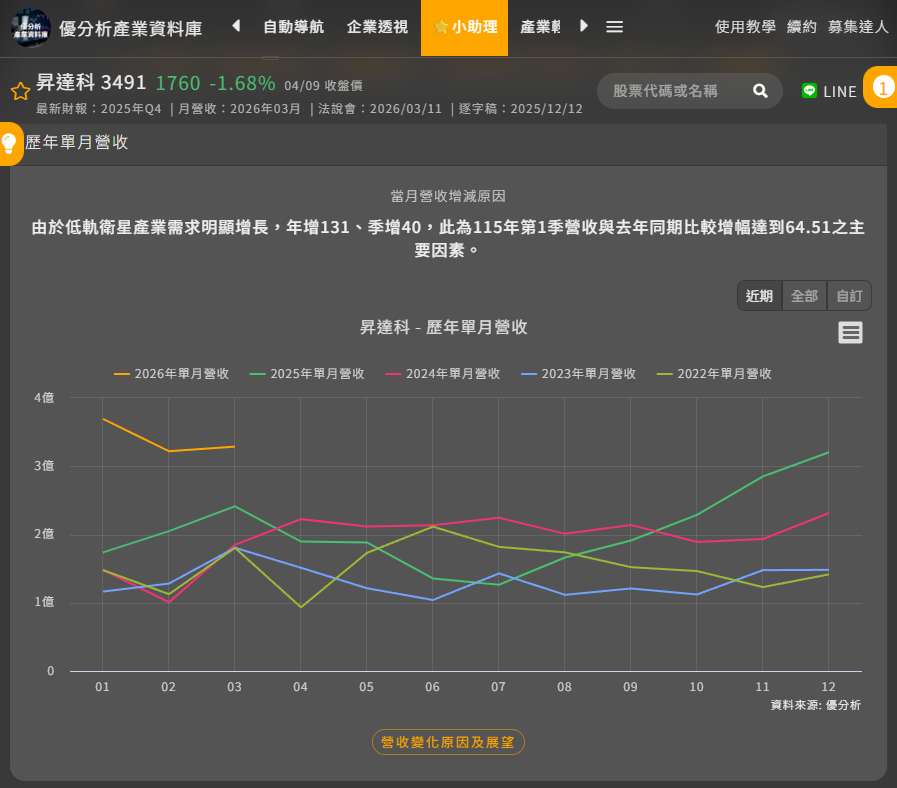
Task: Toggle 2026年單月營收 series in legend
Action: 172,374
